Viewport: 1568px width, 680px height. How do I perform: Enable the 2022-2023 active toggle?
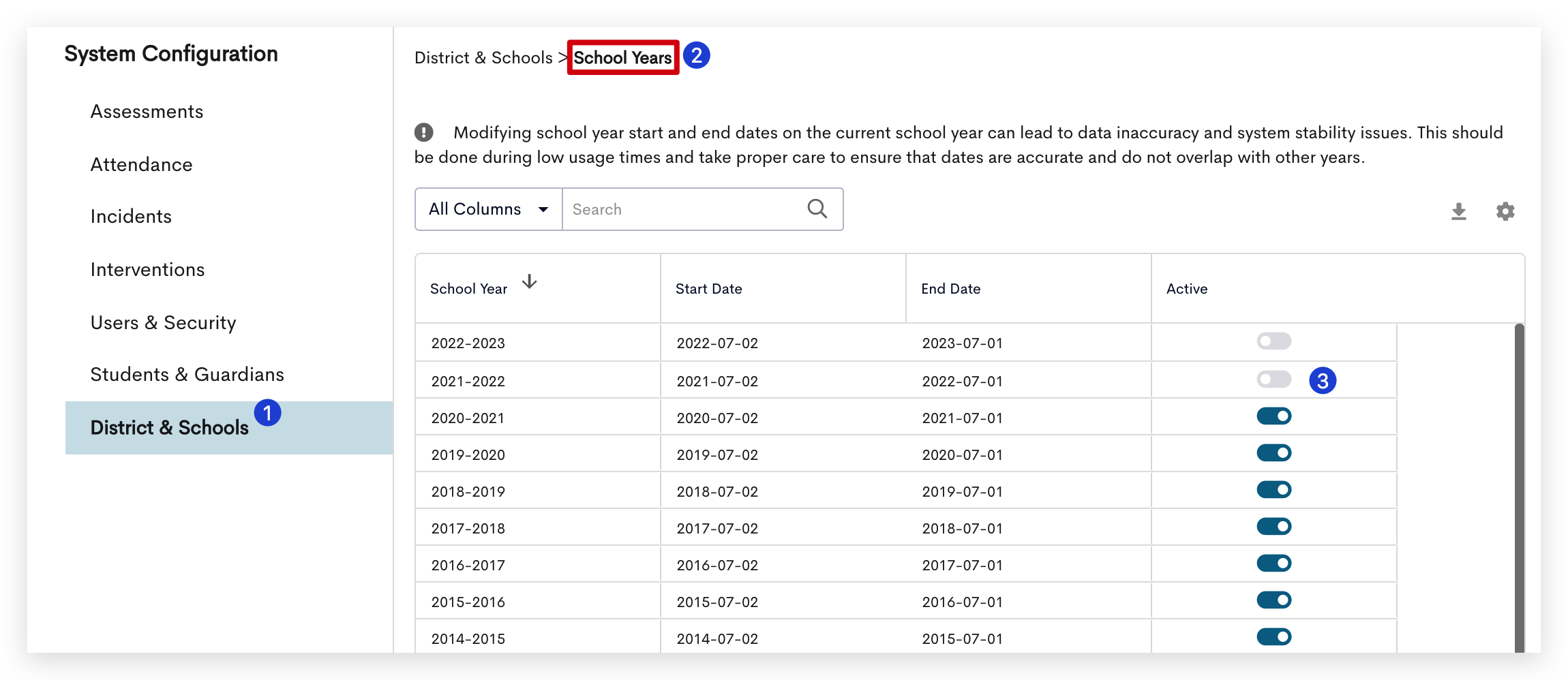pos(1274,341)
